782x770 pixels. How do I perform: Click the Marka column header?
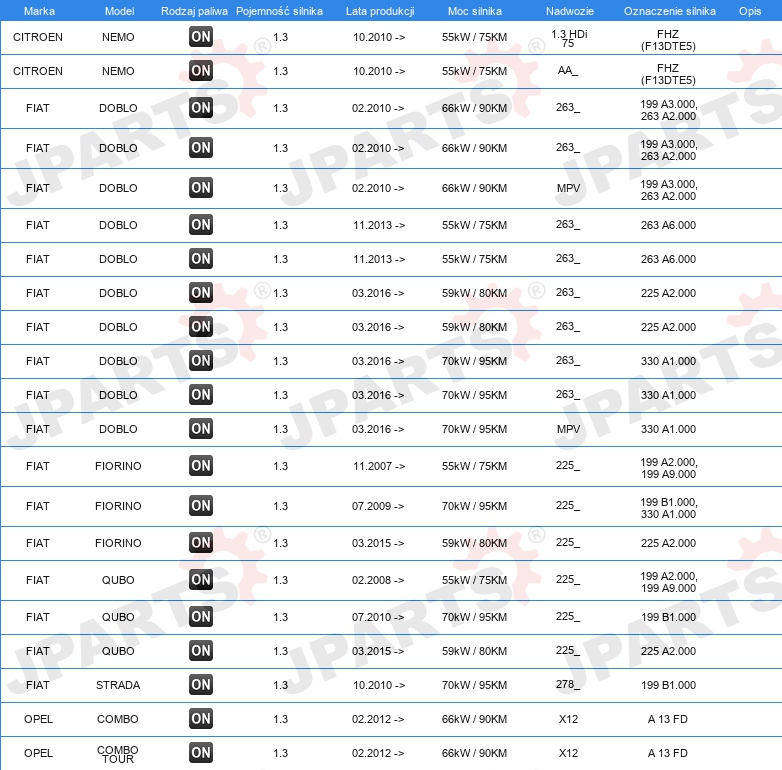tap(39, 11)
